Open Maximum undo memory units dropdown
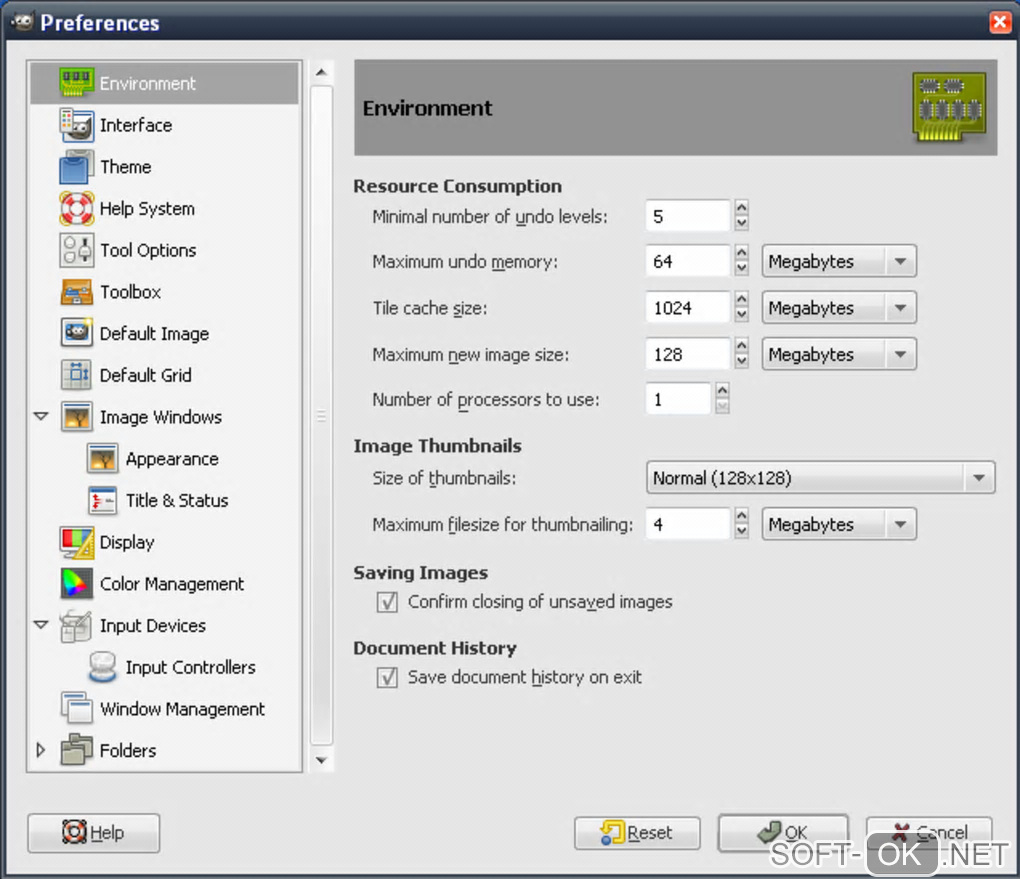Image resolution: width=1020 pixels, height=879 pixels. click(839, 262)
